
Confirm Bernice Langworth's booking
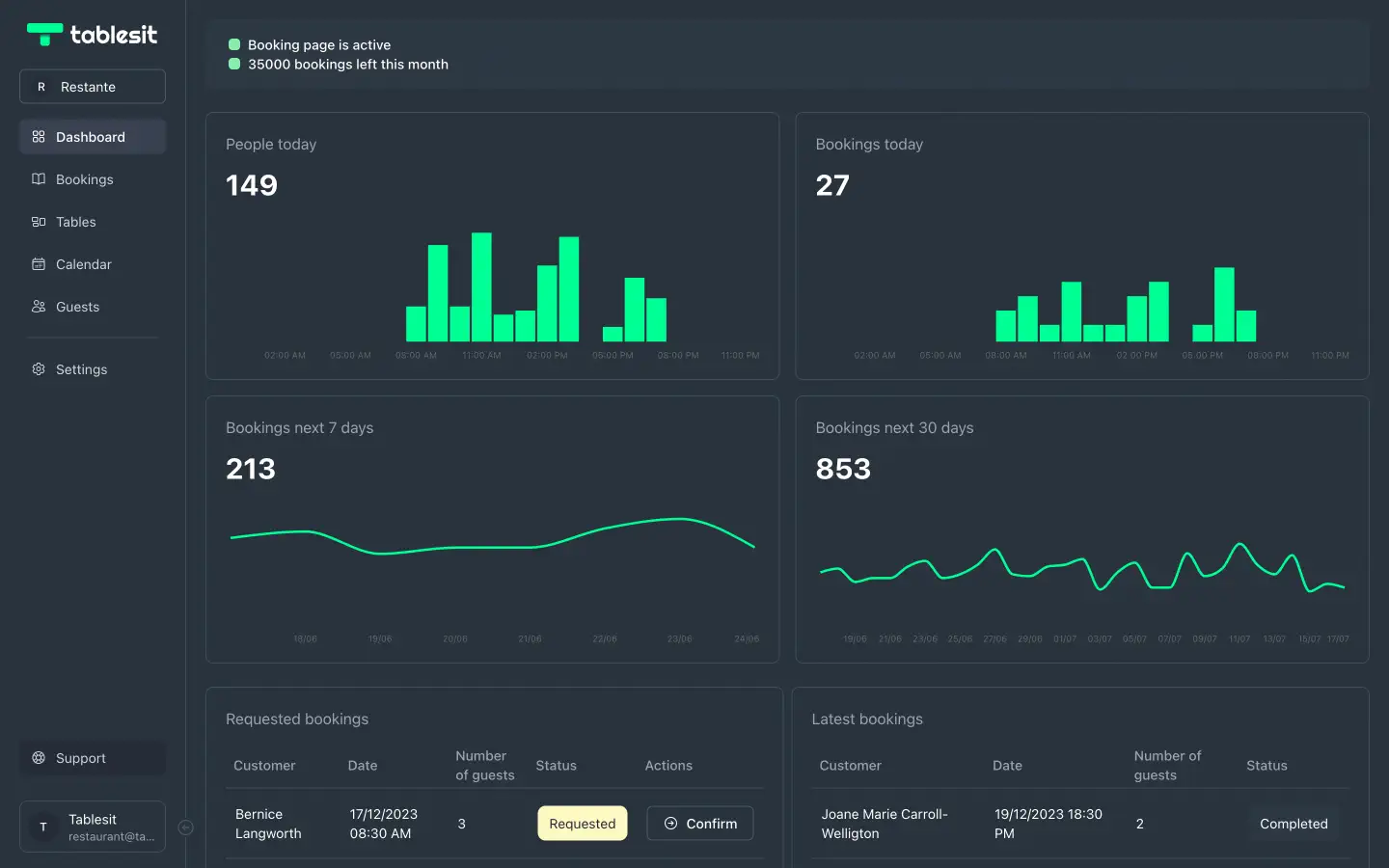(700, 824)
